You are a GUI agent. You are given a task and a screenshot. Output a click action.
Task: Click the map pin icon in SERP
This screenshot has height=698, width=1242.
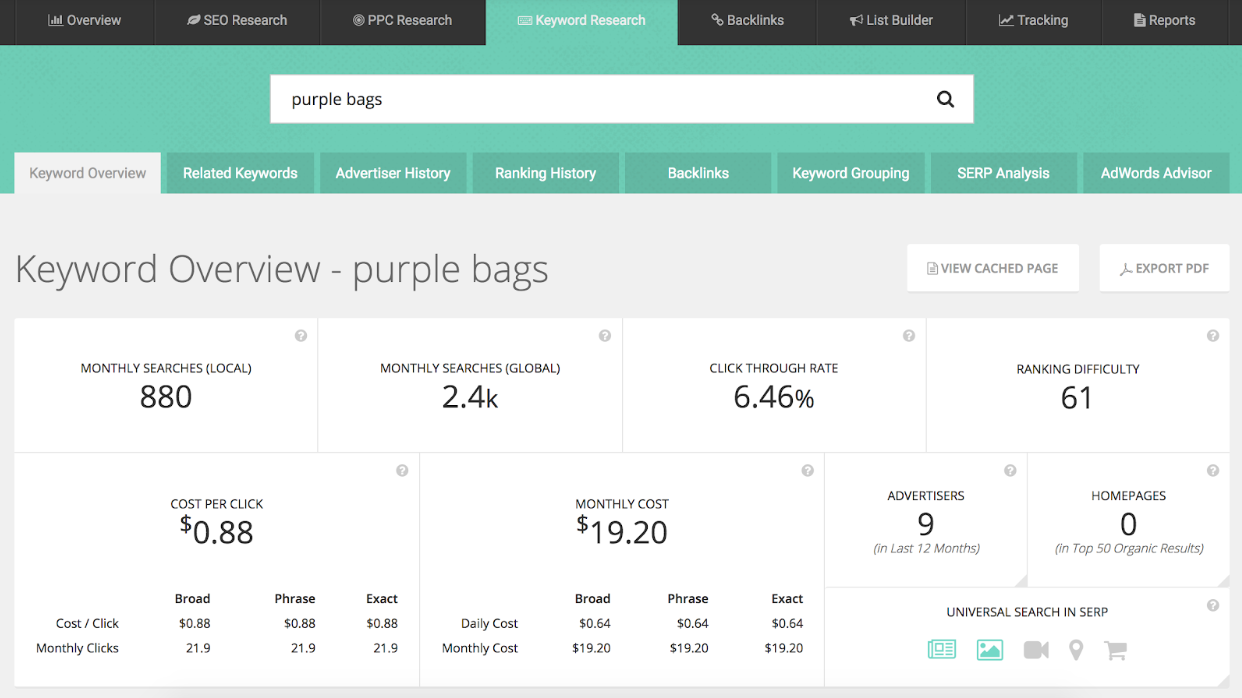(1076, 650)
